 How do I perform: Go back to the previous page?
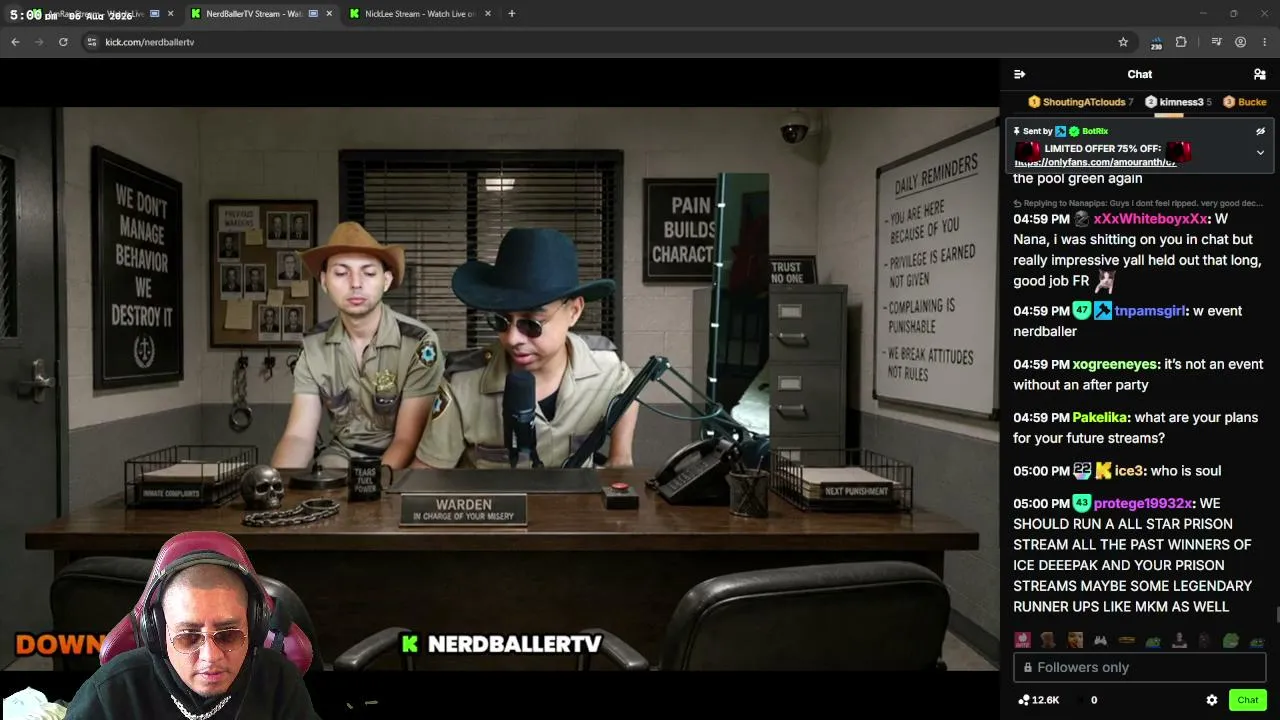coord(15,42)
